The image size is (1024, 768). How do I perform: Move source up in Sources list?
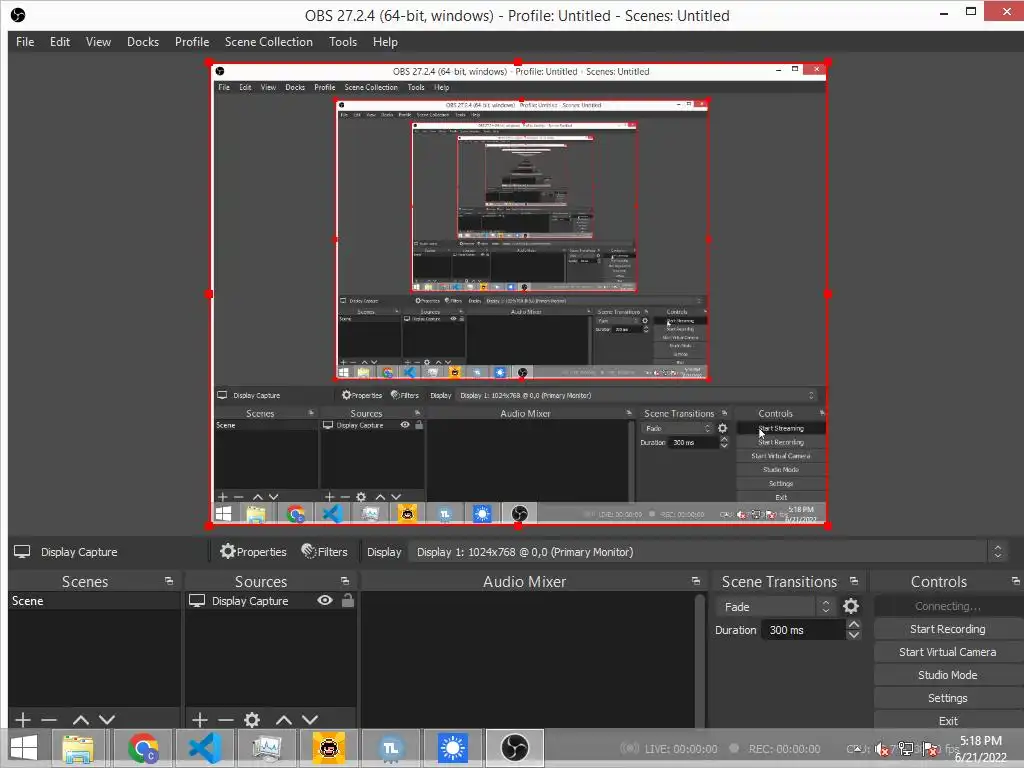click(x=283, y=720)
